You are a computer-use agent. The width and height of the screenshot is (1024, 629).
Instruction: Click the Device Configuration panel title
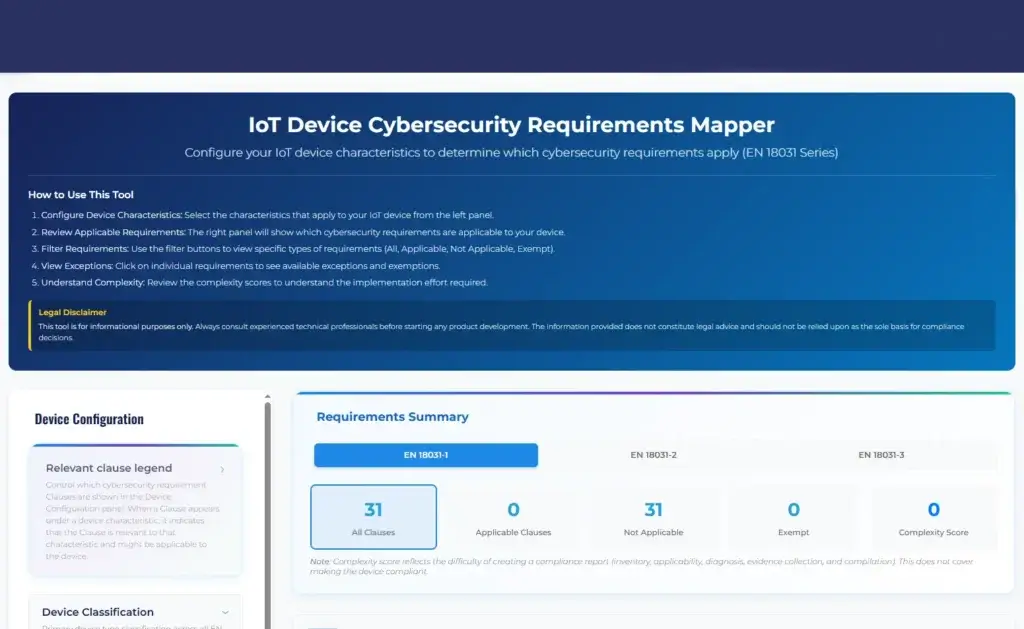point(89,419)
